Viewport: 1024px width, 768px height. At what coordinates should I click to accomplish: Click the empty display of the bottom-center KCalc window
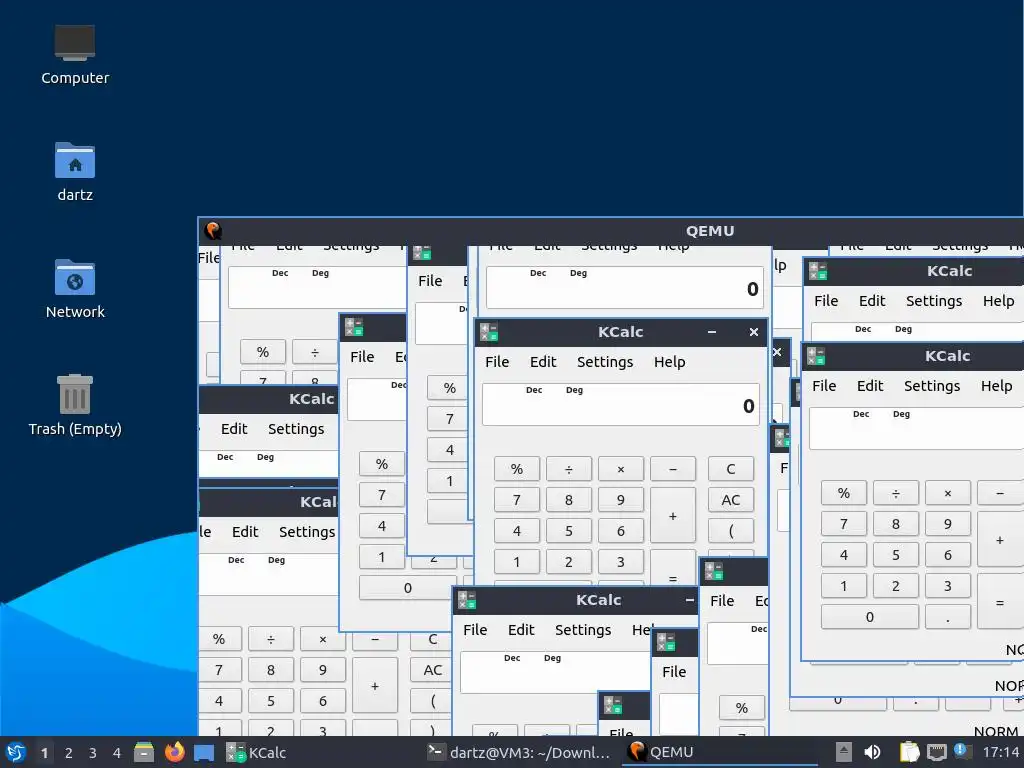tap(555, 672)
